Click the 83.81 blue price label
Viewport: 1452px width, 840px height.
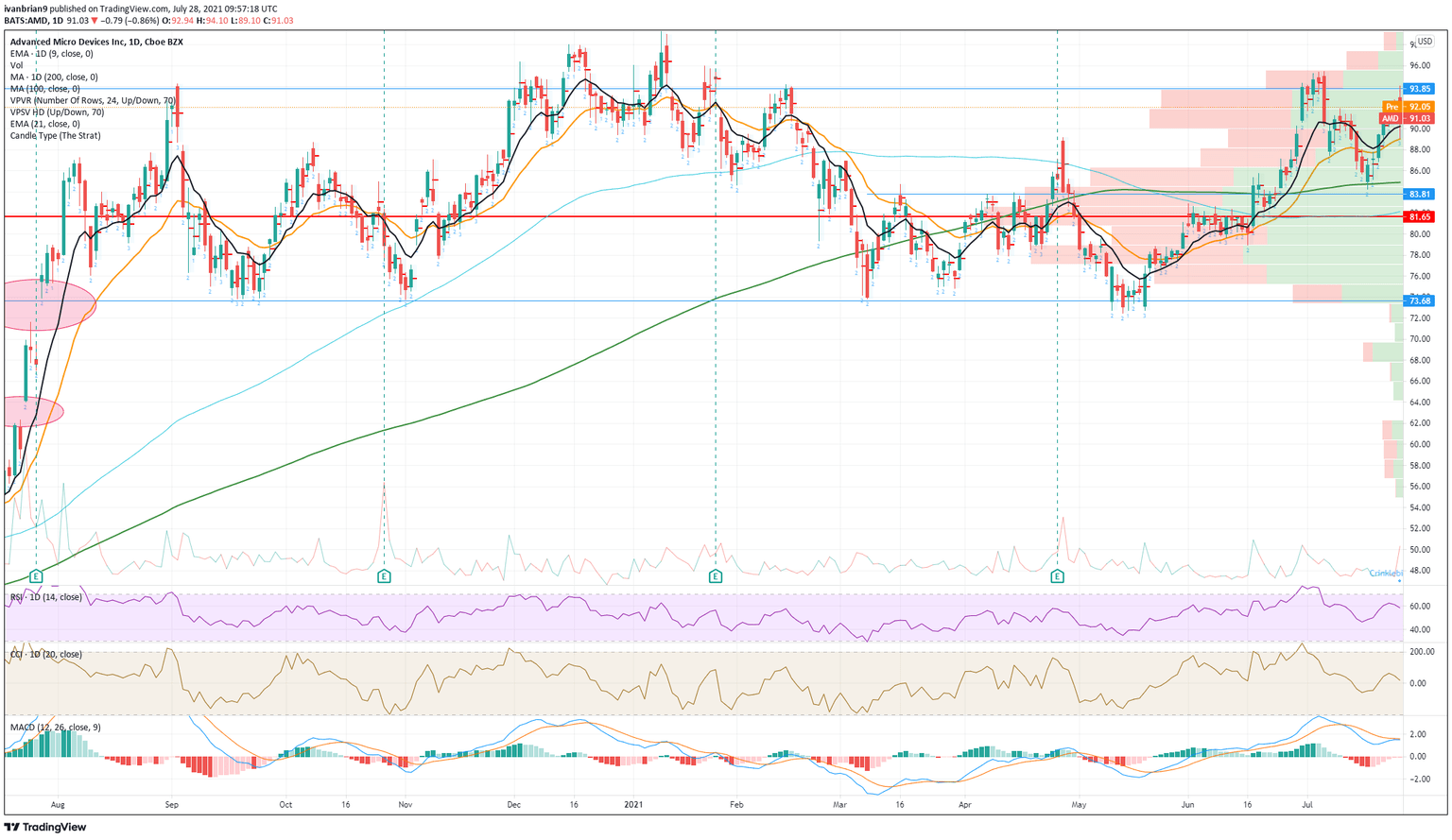click(1419, 194)
